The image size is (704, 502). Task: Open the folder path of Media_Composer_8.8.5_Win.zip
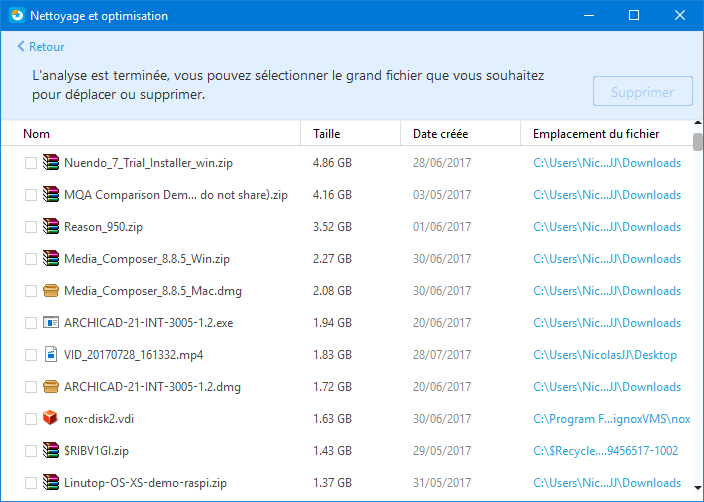click(x=607, y=259)
